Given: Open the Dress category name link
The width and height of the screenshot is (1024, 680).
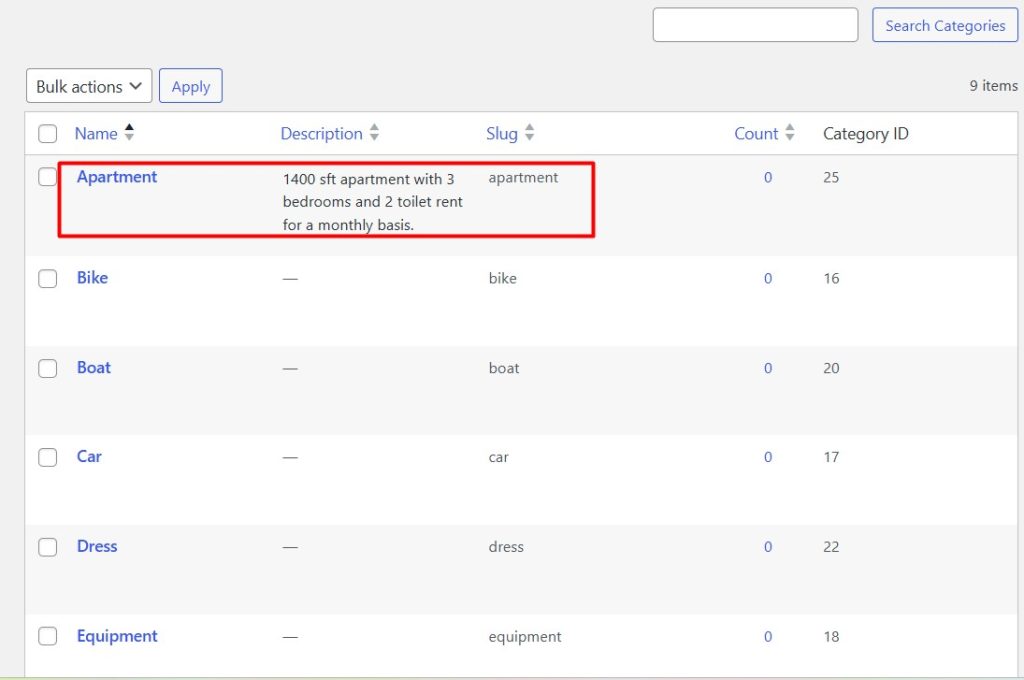Looking at the screenshot, I should point(97,546).
